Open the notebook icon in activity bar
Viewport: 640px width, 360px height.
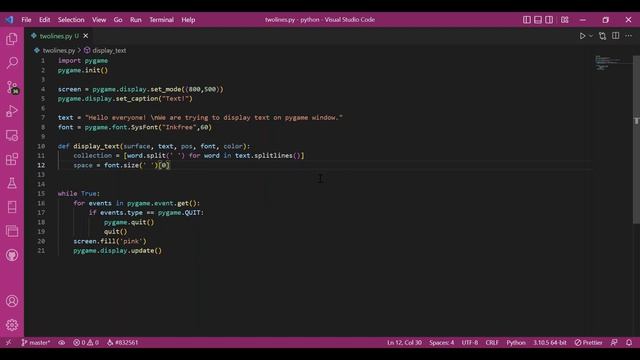point(12,207)
